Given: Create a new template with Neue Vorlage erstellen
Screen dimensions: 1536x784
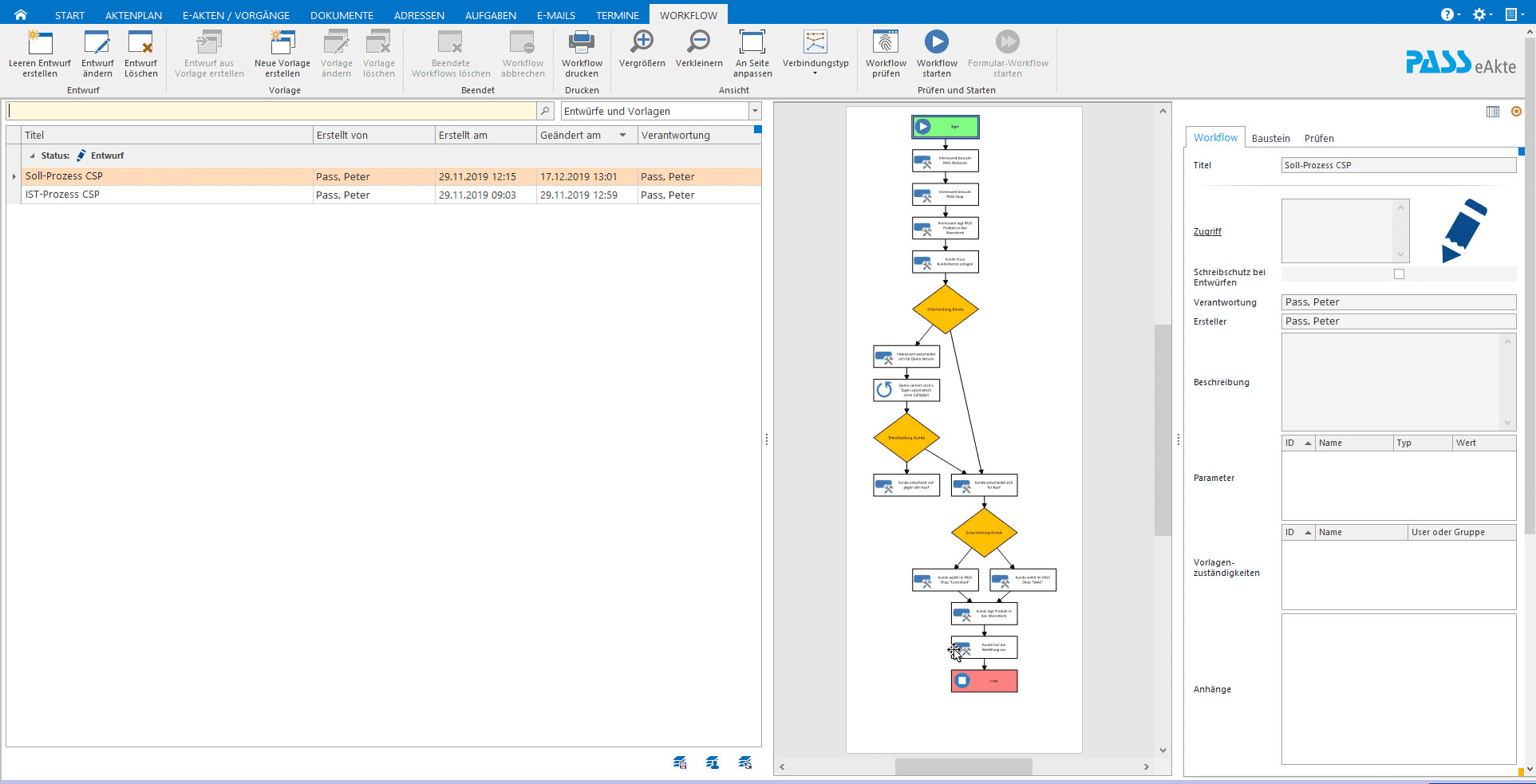Looking at the screenshot, I should click(x=282, y=43).
